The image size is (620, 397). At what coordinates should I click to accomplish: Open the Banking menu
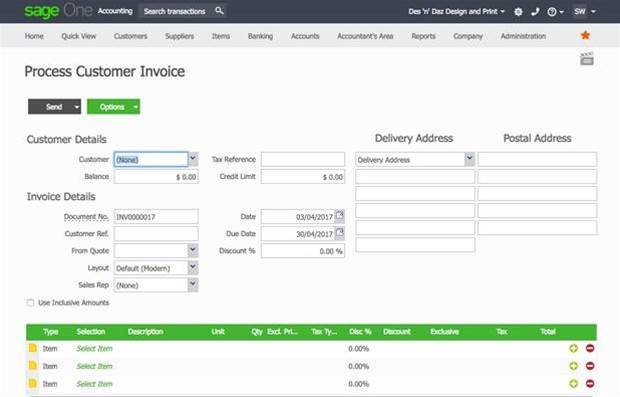coord(260,36)
